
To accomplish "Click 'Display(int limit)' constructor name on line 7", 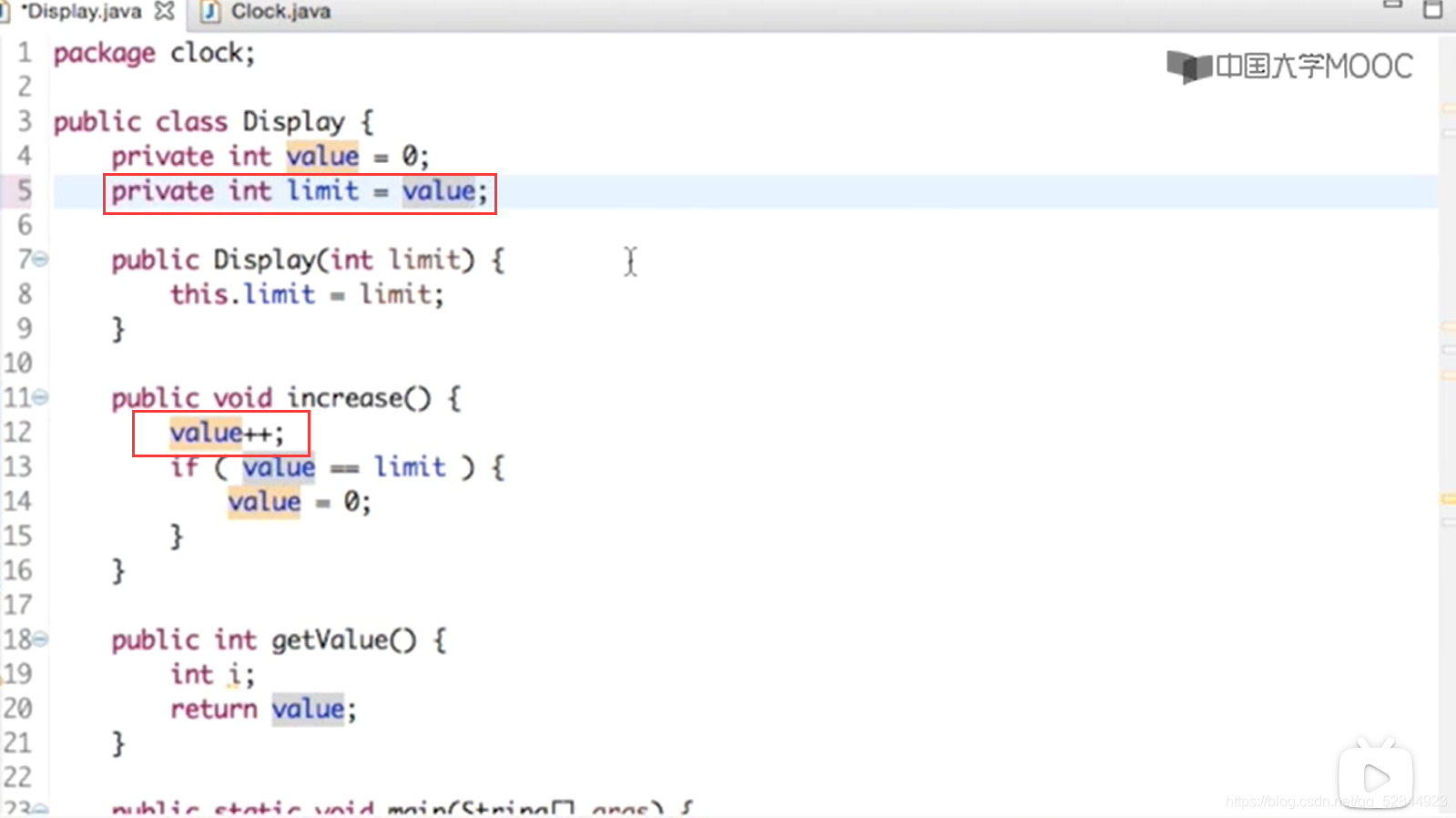I will click(344, 261).
